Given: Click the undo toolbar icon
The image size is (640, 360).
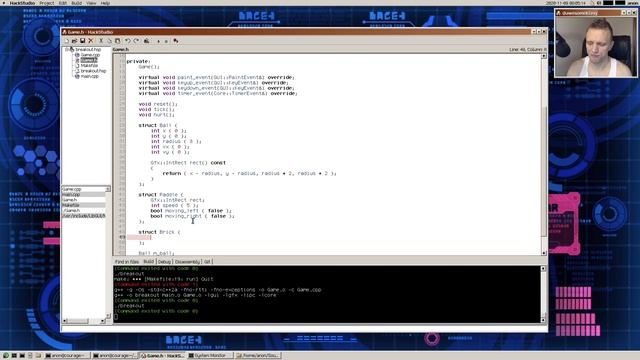Looking at the screenshot, I should (x=128, y=41).
